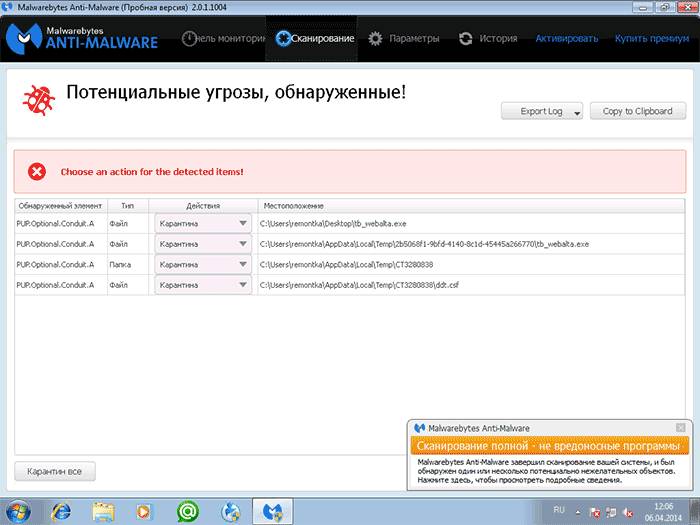Viewport: 700px width, 525px height.
Task: Click the Купить премиум link
Action: coord(652,39)
